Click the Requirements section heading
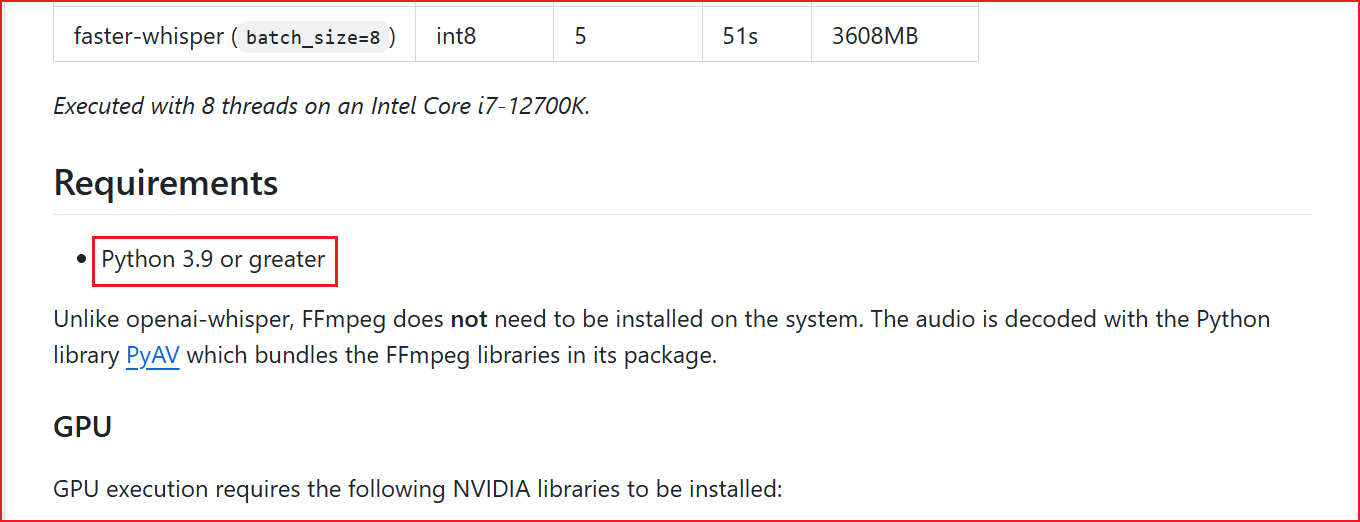This screenshot has width=1360, height=522. pyautogui.click(x=166, y=184)
